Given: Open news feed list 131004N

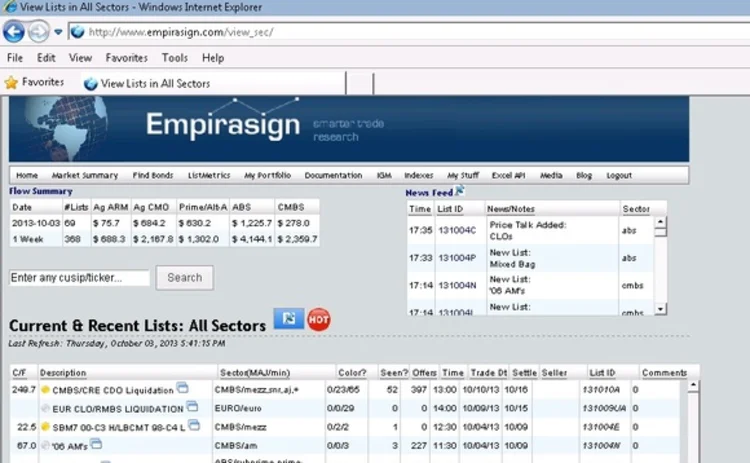Looking at the screenshot, I should (x=457, y=286).
